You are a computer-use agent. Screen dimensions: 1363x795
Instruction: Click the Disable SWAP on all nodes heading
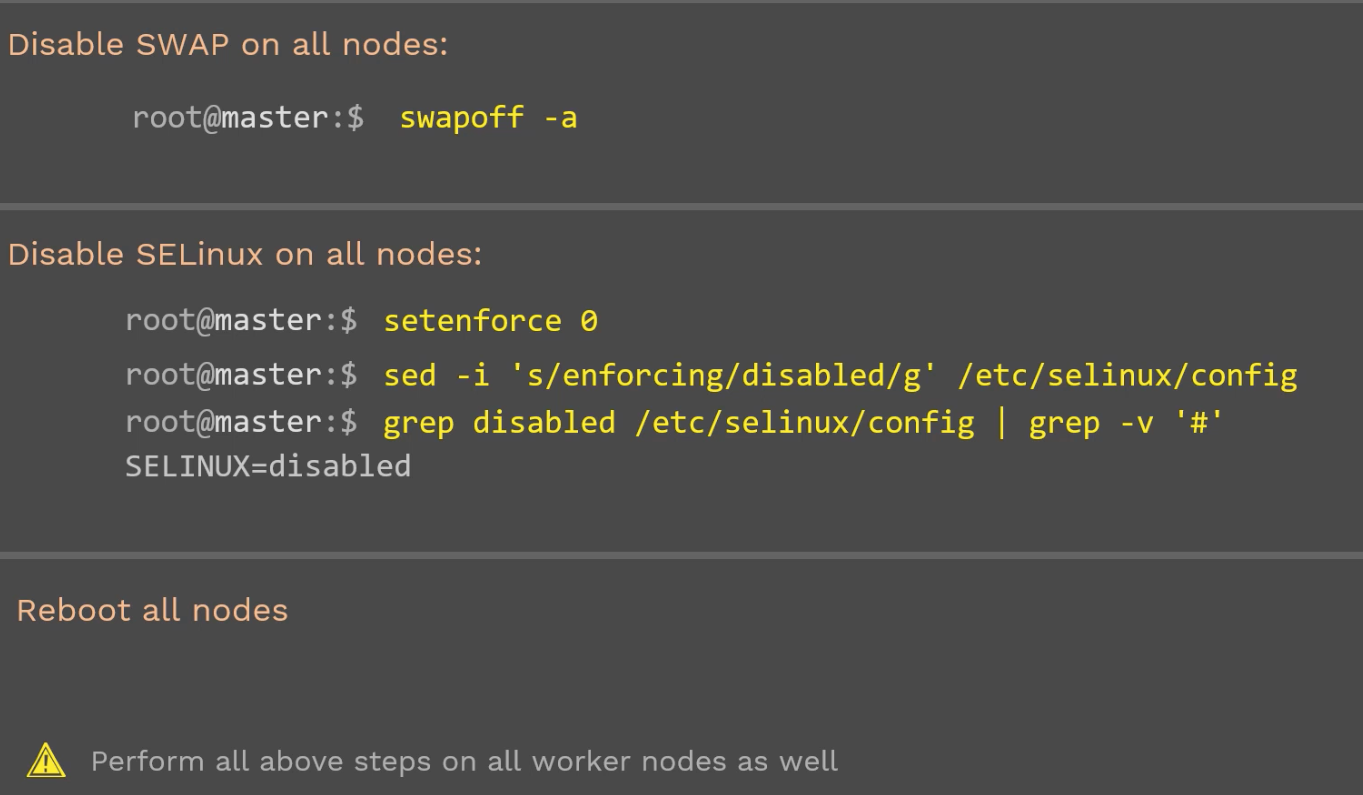click(x=228, y=45)
